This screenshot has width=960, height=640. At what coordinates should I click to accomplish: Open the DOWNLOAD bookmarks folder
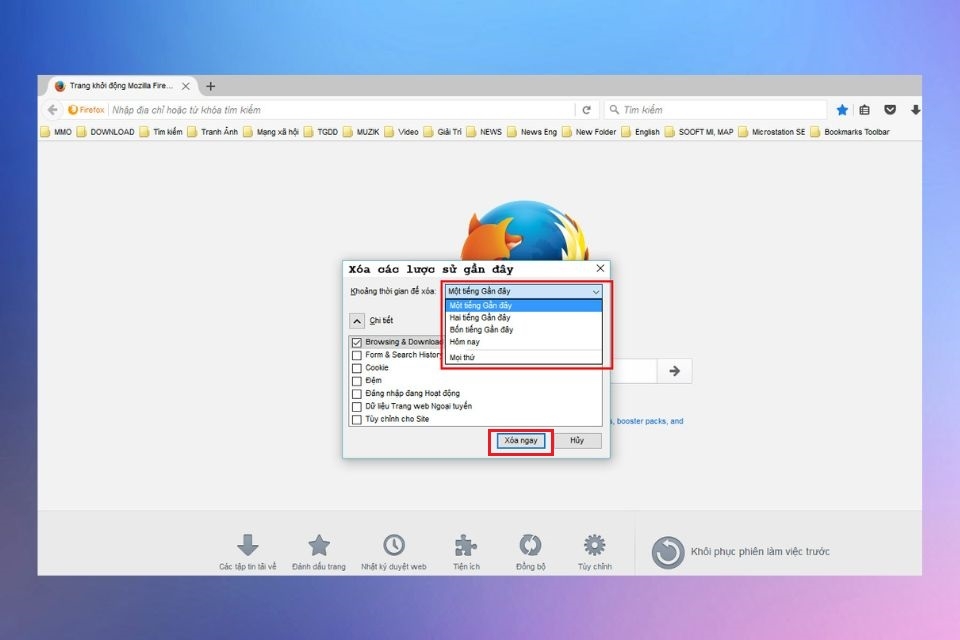click(x=105, y=132)
